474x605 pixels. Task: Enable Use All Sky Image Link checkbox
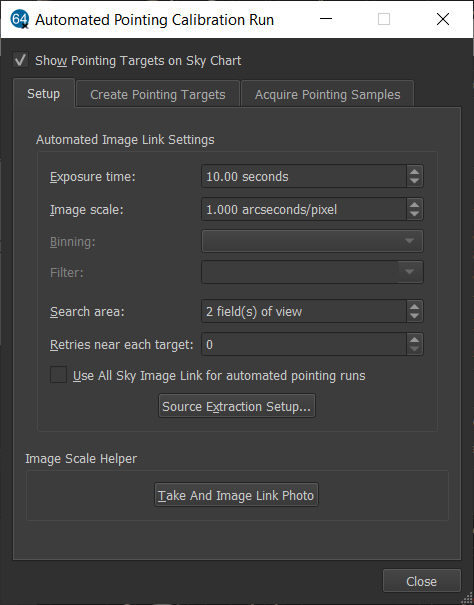(58, 375)
